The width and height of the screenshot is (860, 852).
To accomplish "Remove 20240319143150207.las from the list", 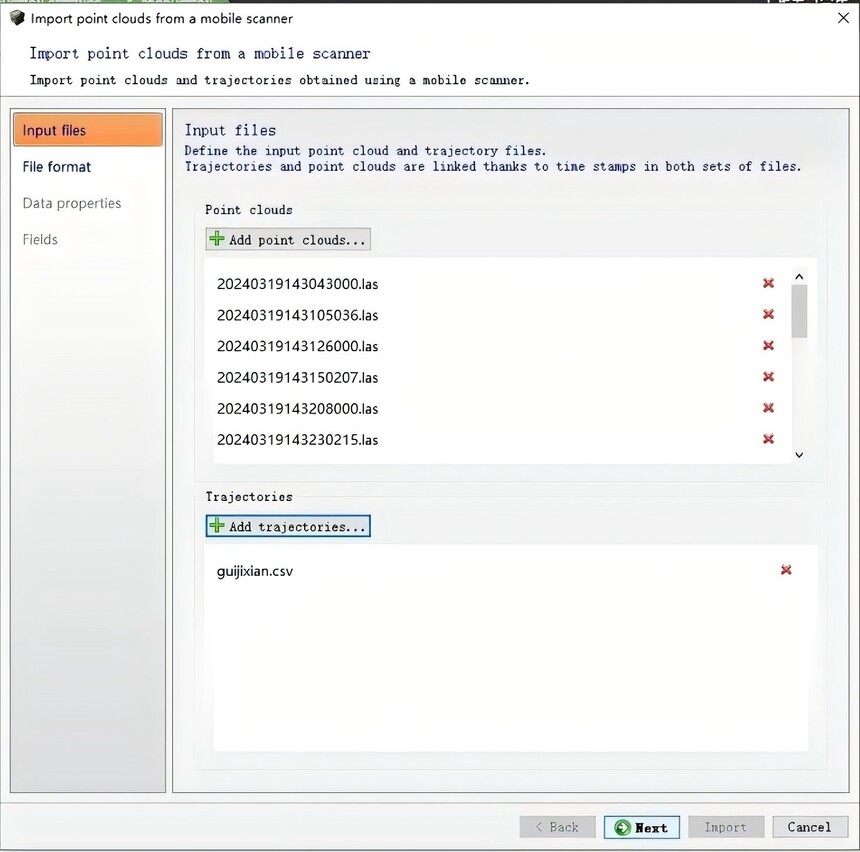I will pyautogui.click(x=768, y=377).
